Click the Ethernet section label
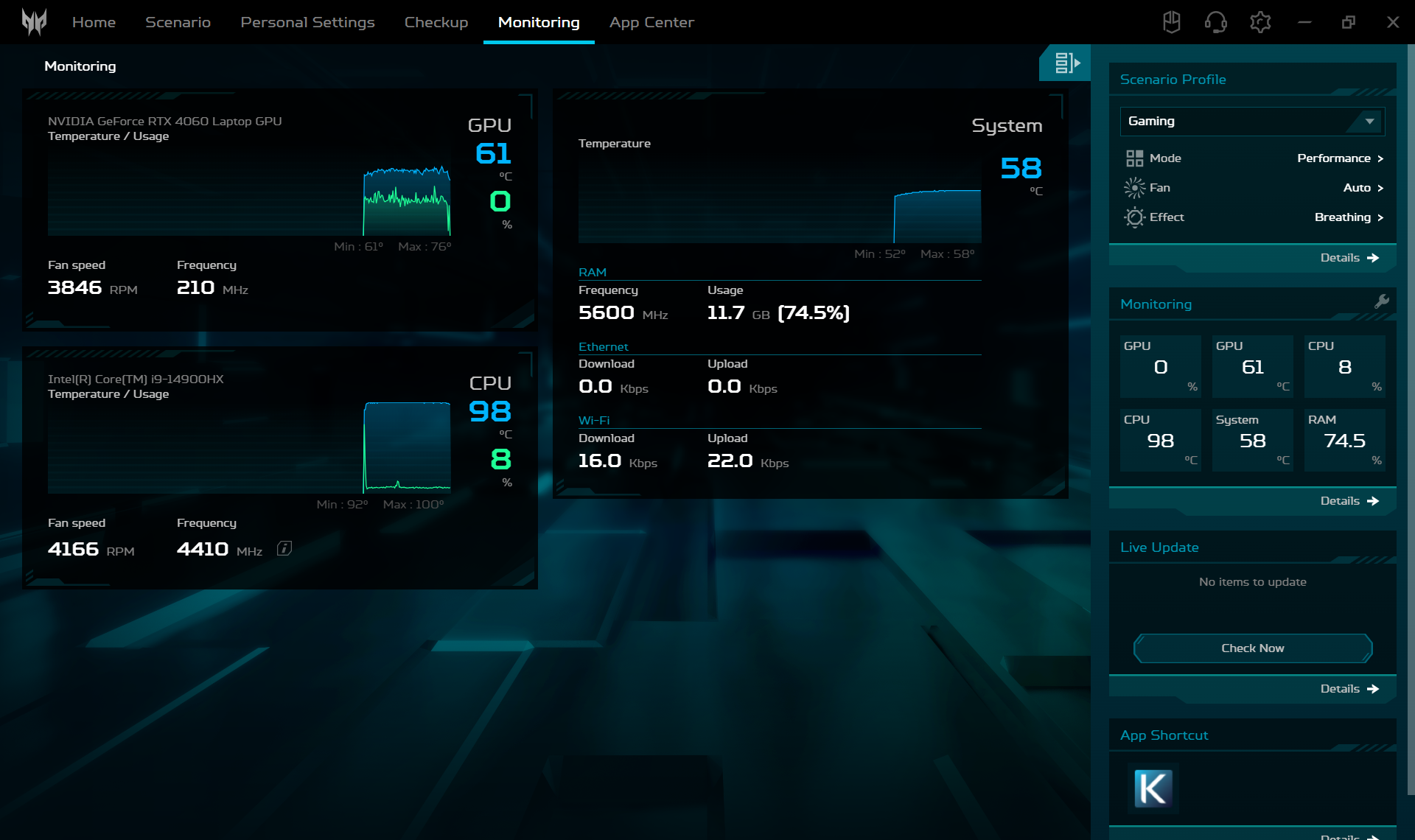Screen dimensions: 1415x840 603,347
